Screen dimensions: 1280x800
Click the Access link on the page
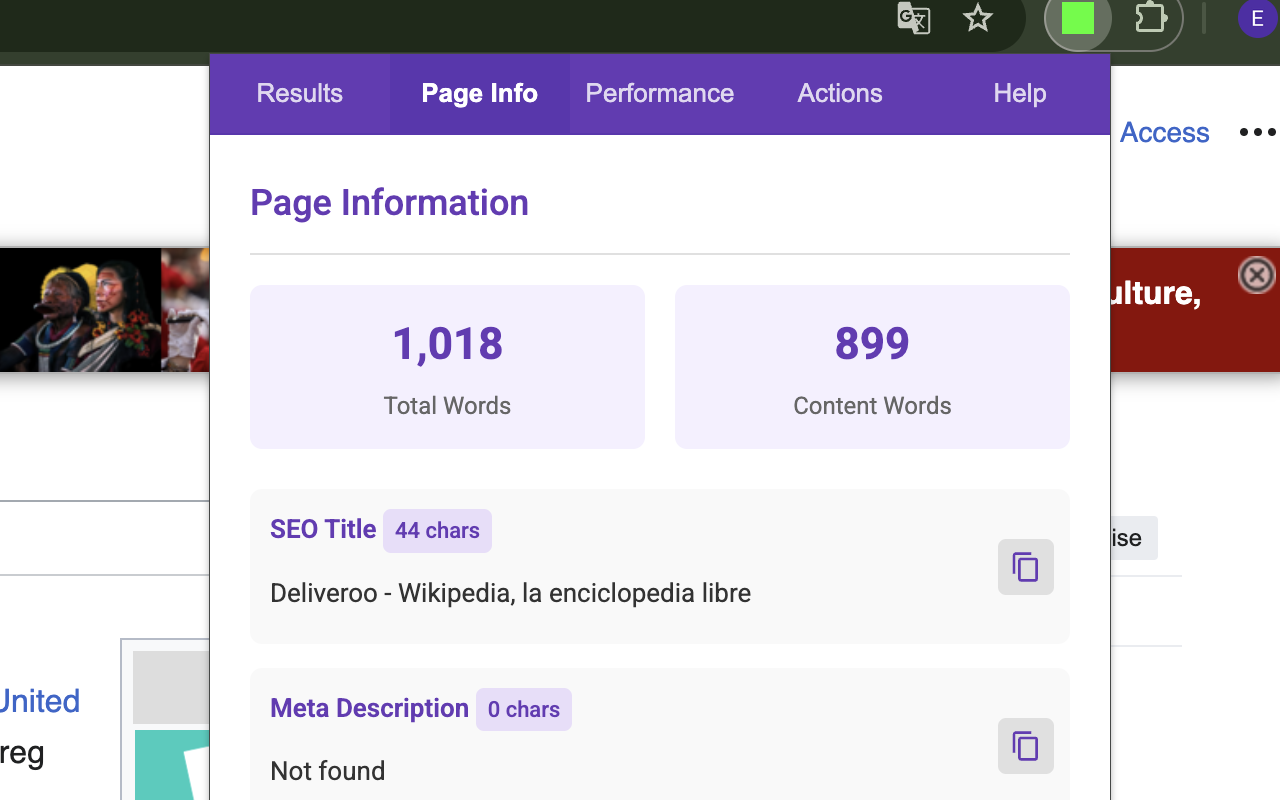(1164, 132)
